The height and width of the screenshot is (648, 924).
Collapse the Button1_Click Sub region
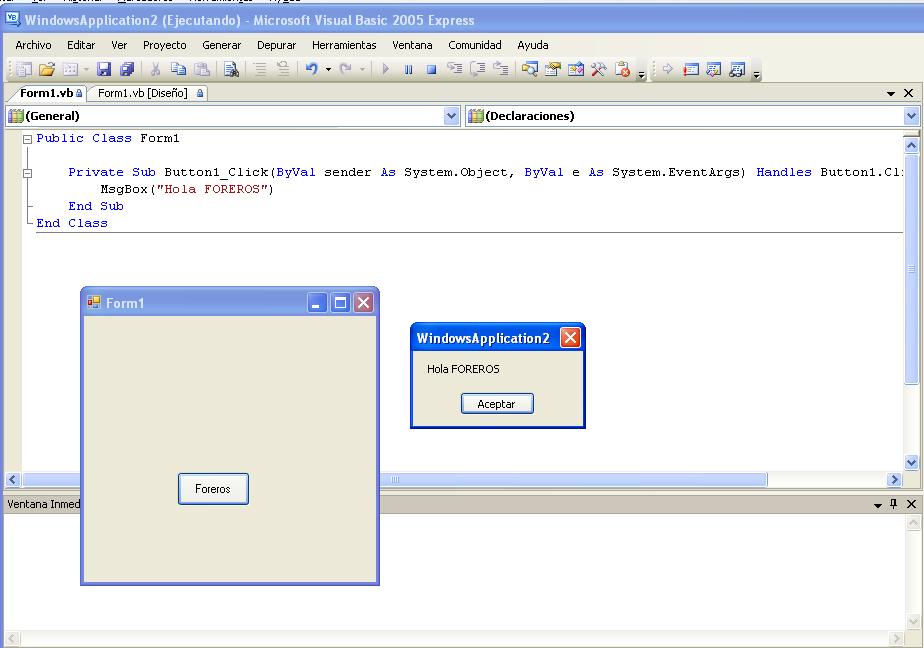(x=27, y=173)
